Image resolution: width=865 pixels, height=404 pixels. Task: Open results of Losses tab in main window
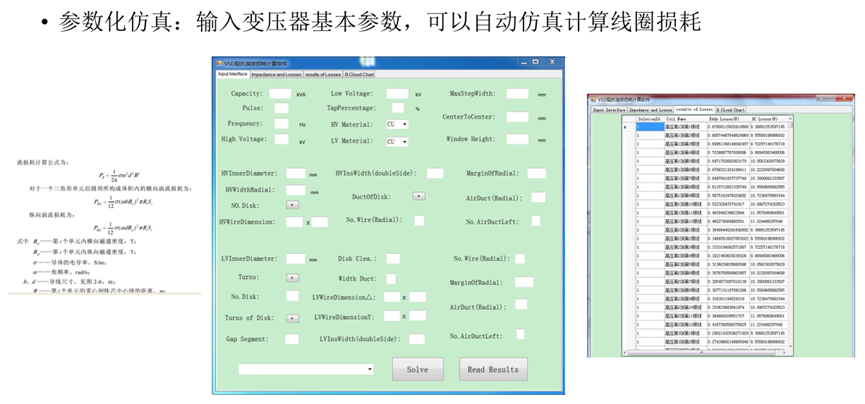point(323,74)
